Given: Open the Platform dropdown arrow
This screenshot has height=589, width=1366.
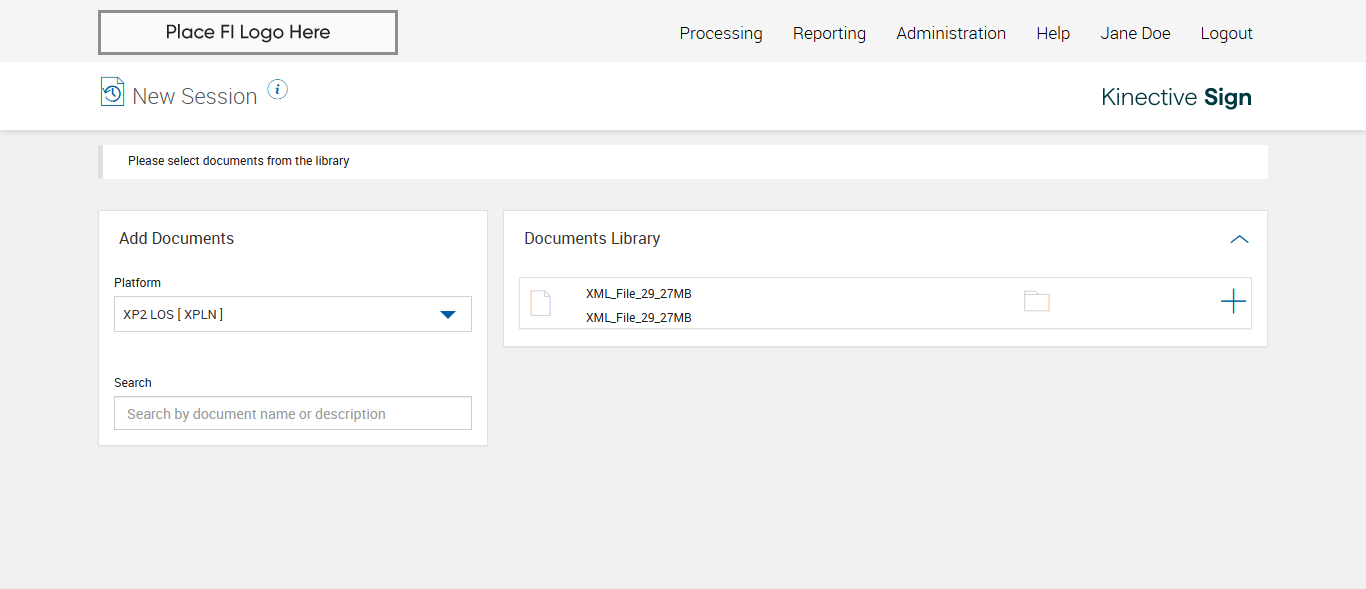Looking at the screenshot, I should pos(448,315).
